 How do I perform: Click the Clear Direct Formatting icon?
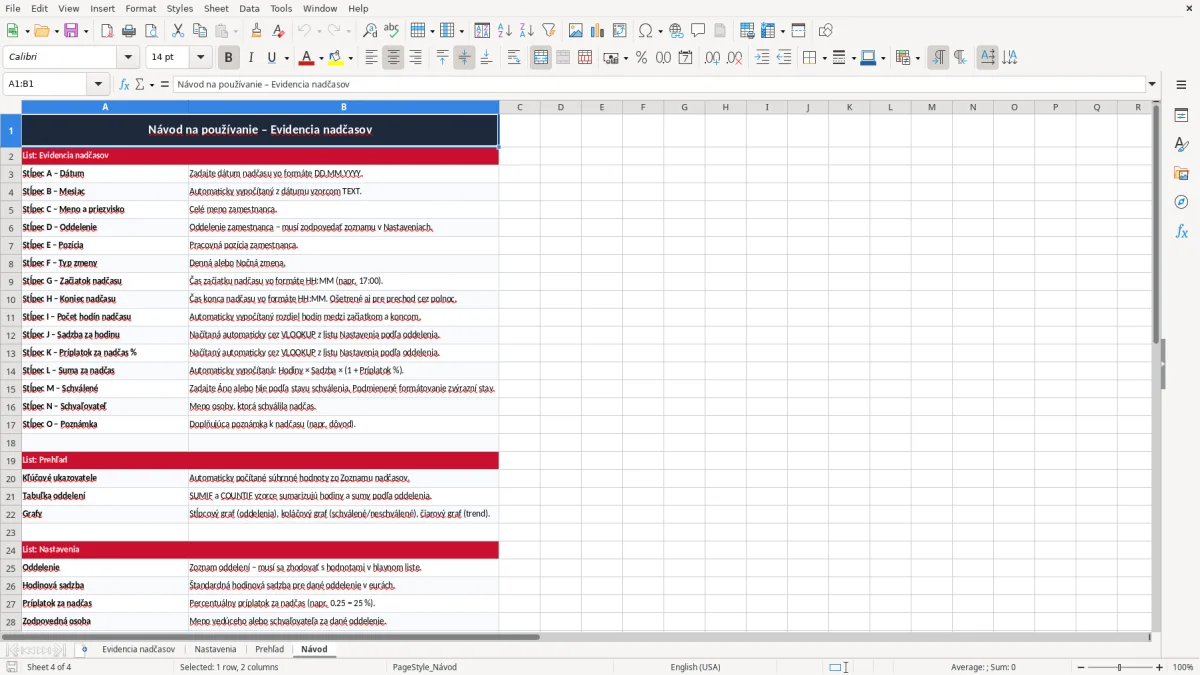pos(278,31)
